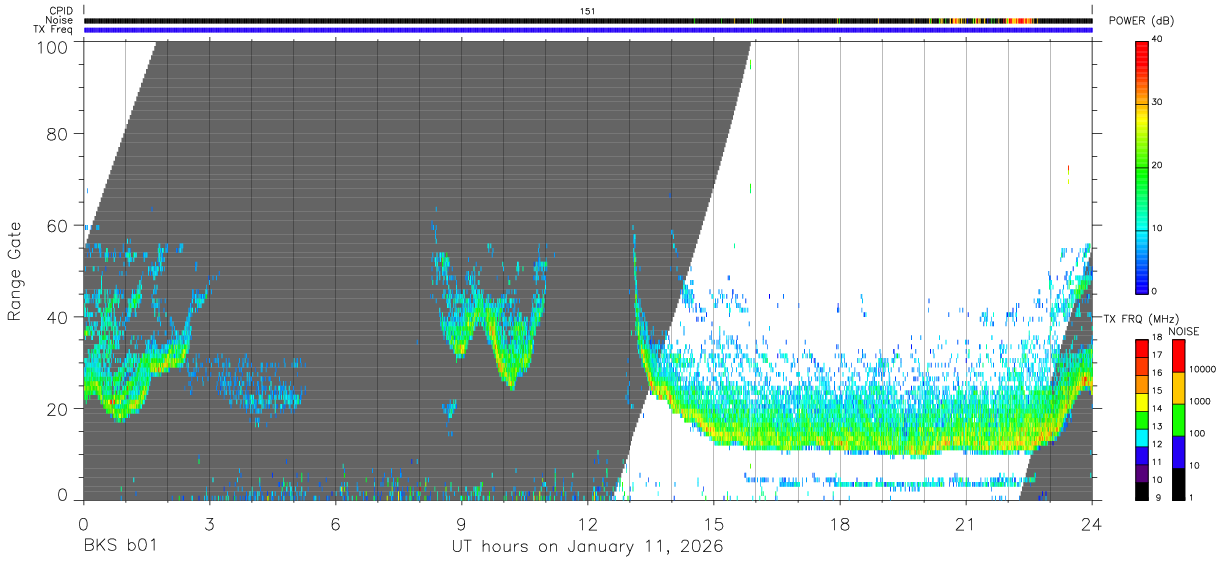Click the TX FRQ color scale bar

point(1142,419)
